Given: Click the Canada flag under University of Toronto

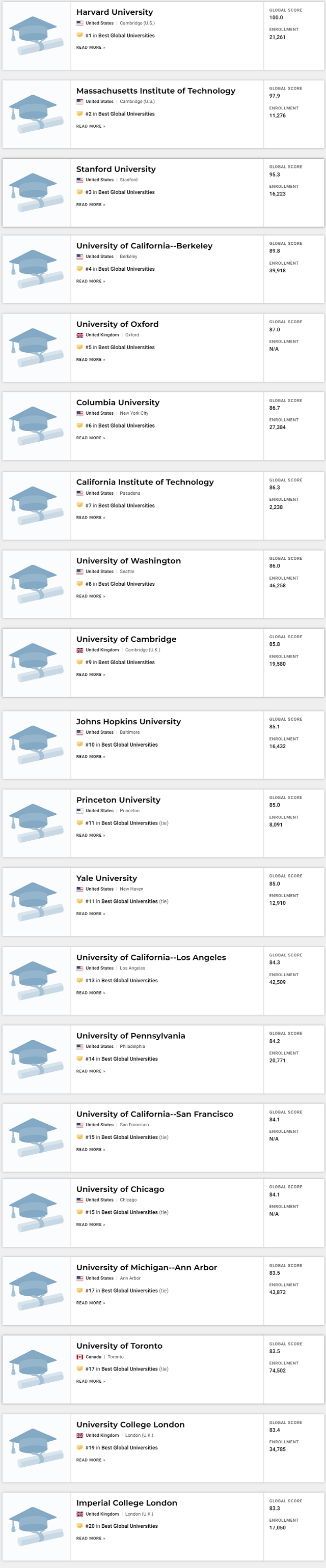Looking at the screenshot, I should pos(80,1357).
